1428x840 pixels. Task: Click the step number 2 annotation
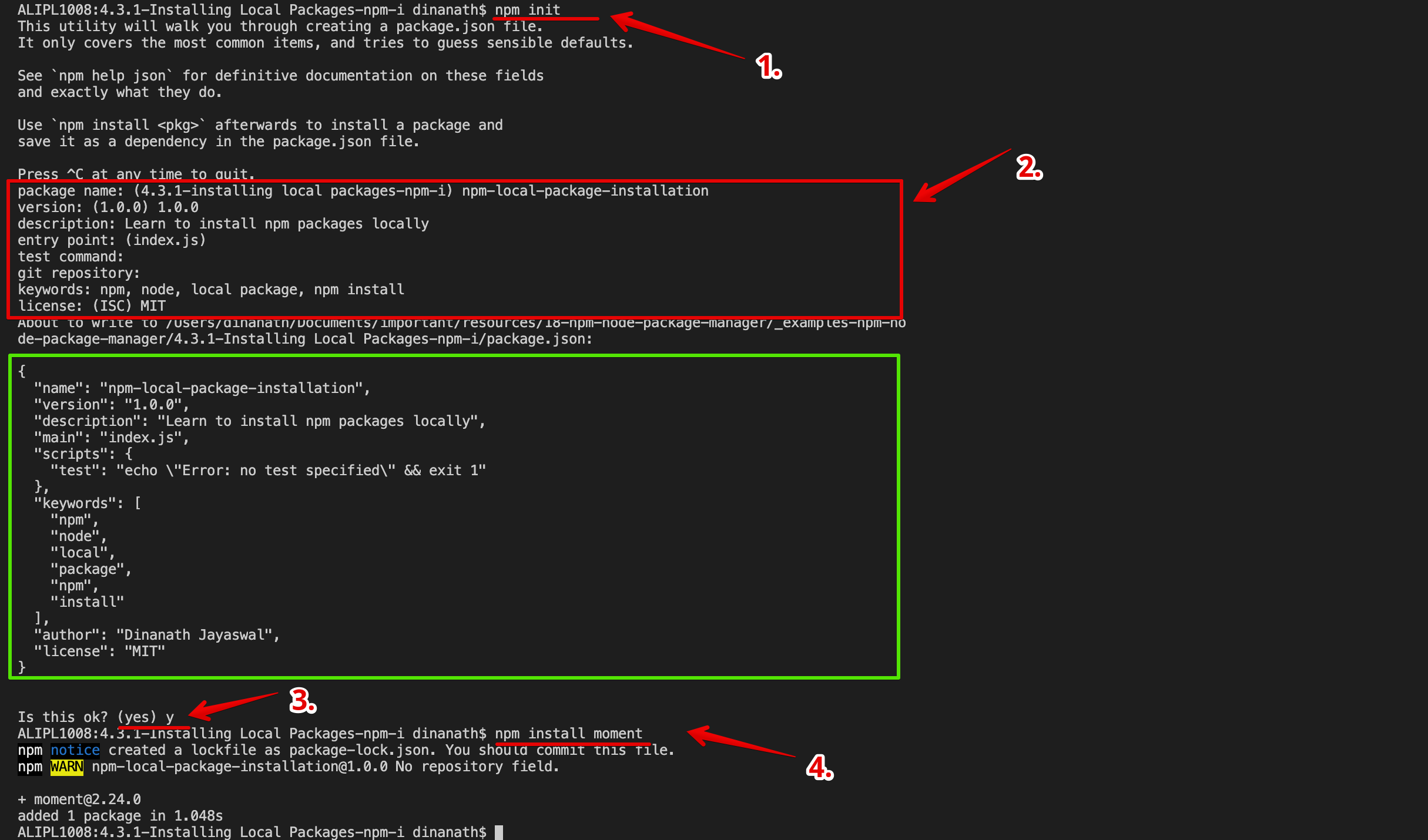click(x=1028, y=167)
